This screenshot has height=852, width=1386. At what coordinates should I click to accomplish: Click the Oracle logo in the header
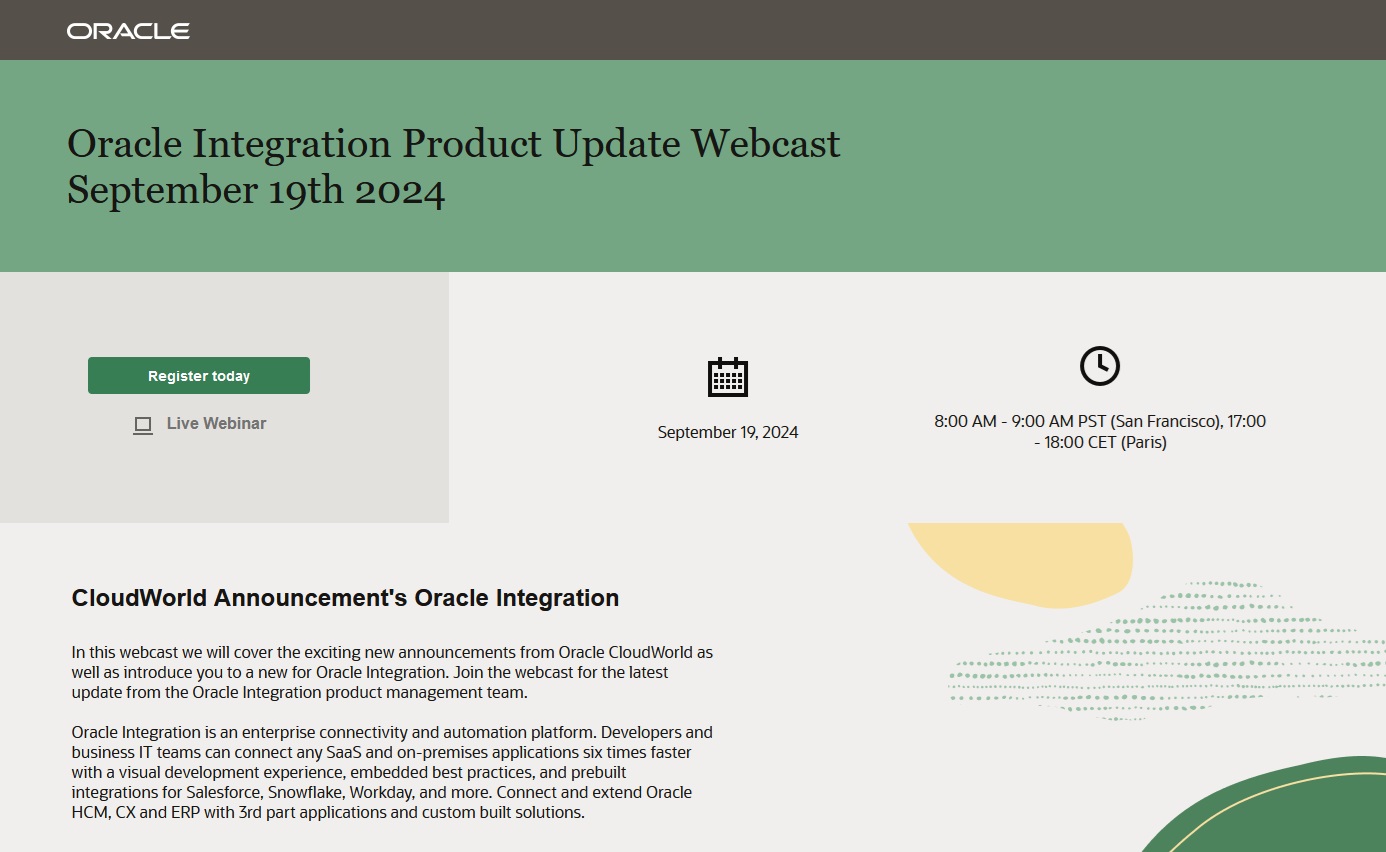(127, 29)
